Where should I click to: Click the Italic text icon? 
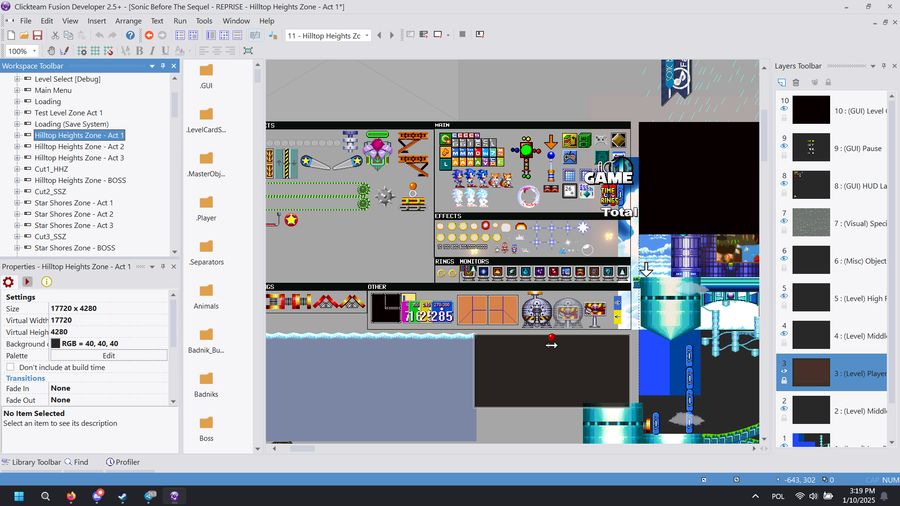tap(152, 51)
